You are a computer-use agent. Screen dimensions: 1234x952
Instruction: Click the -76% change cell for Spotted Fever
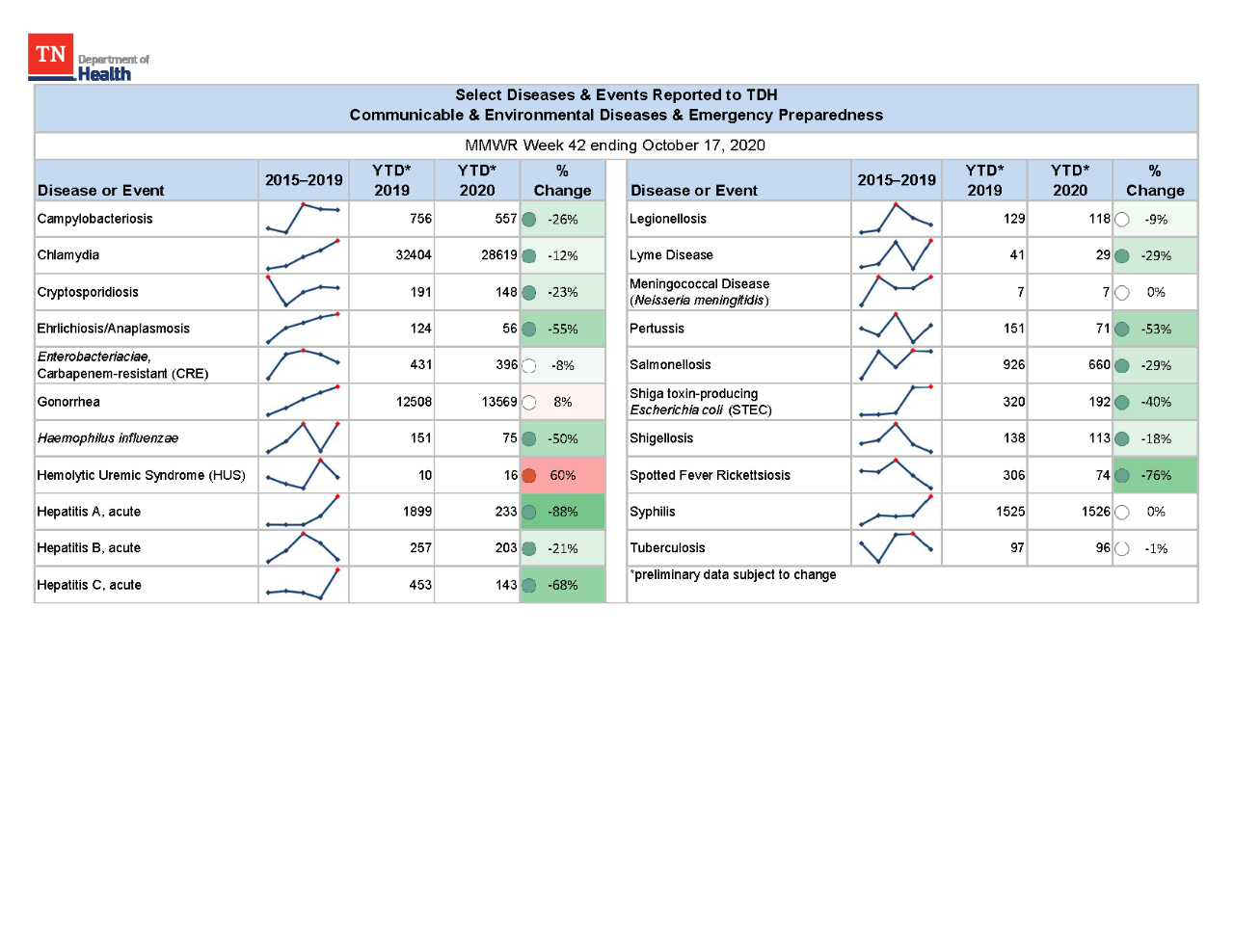click(x=1156, y=475)
